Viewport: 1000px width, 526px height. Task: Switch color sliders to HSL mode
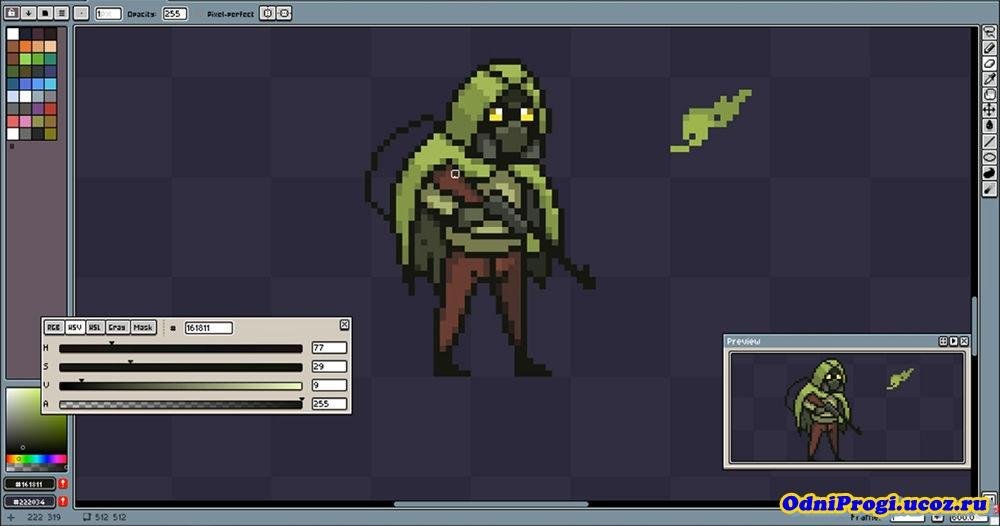pyautogui.click(x=95, y=328)
